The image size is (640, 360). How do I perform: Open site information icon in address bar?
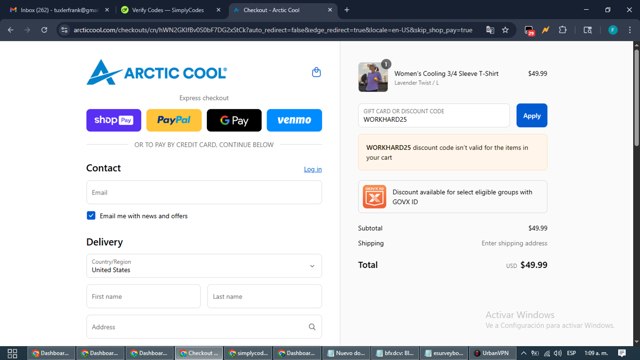tap(64, 30)
